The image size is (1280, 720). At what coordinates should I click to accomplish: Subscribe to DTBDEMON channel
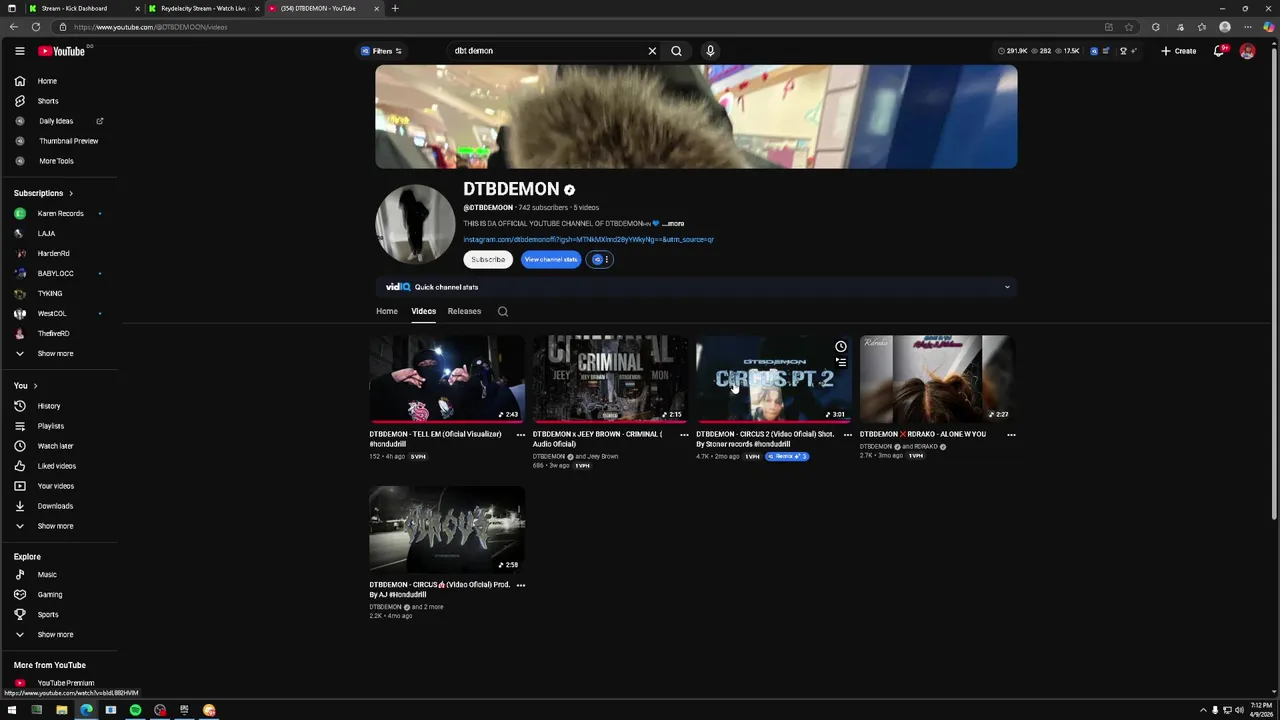tap(488, 260)
